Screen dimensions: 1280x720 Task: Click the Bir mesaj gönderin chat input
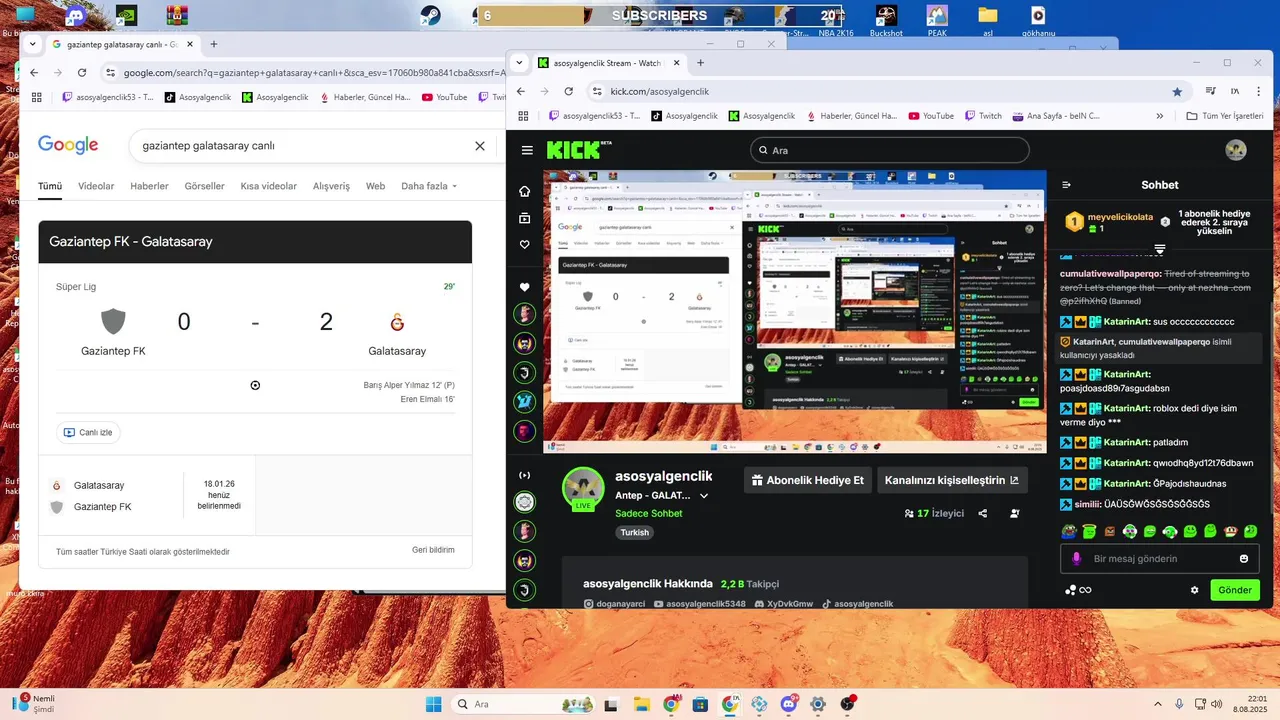(1160, 559)
